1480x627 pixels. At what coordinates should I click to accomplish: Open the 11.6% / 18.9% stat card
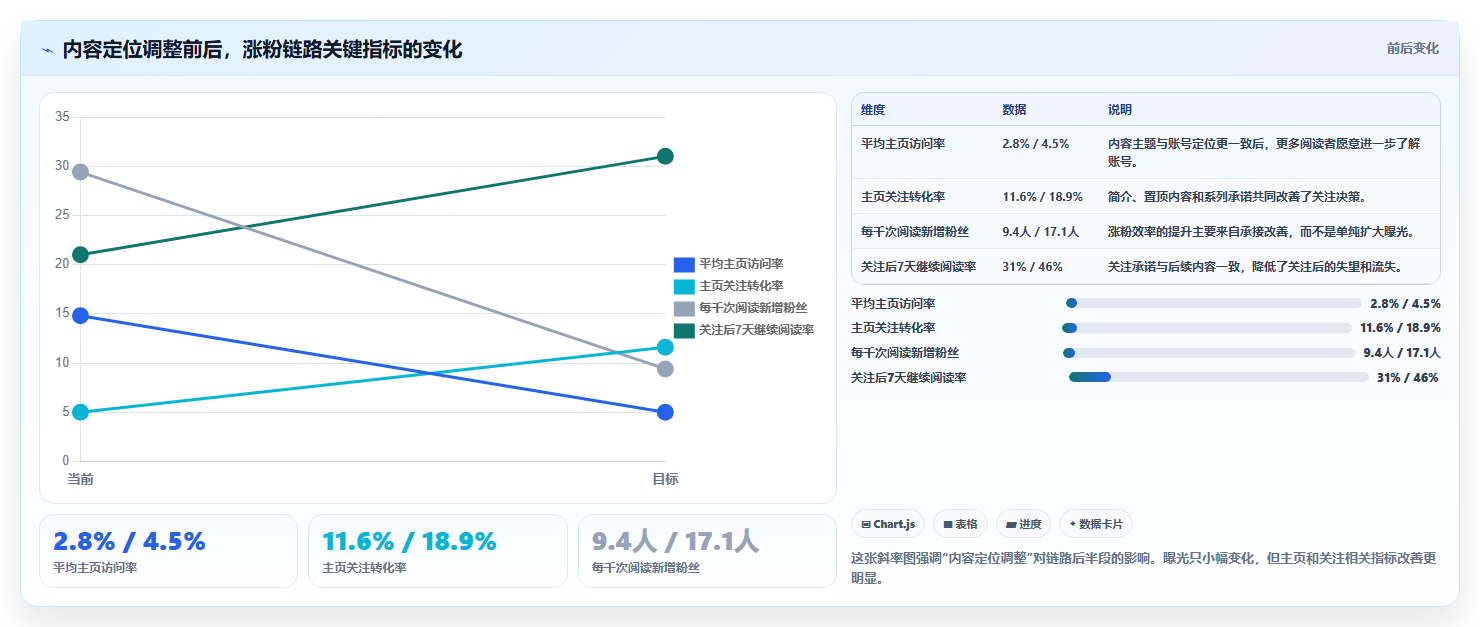(437, 551)
